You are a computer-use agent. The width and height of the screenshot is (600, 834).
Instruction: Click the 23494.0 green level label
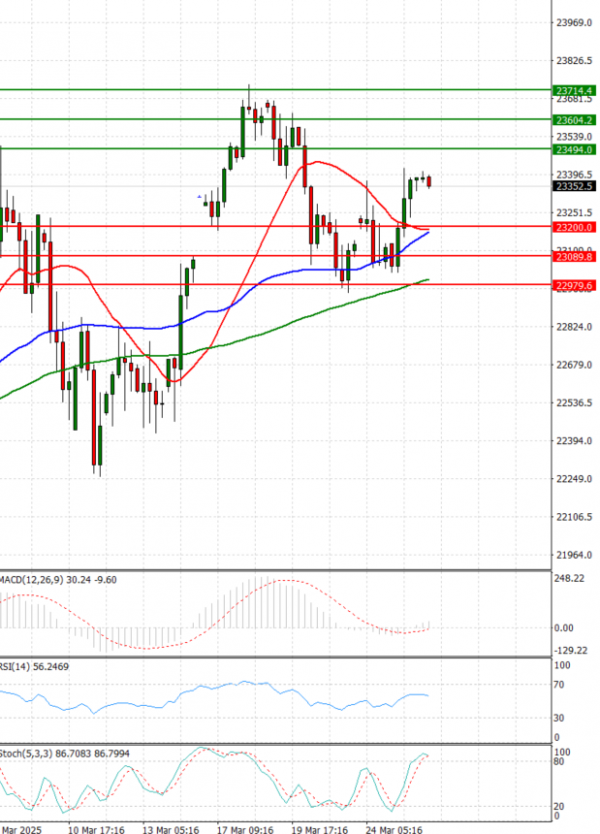[x=574, y=149]
